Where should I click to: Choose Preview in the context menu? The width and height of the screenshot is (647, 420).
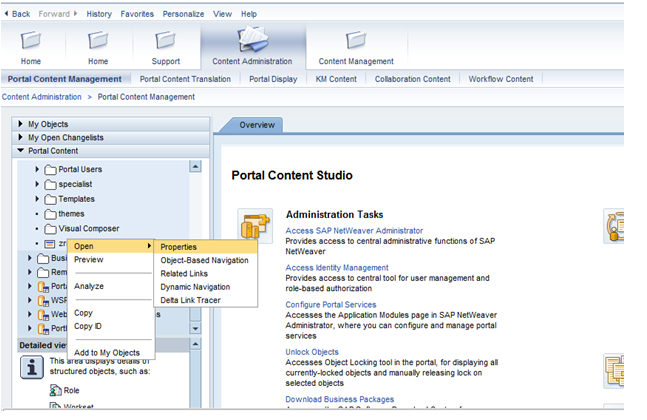[x=89, y=260]
